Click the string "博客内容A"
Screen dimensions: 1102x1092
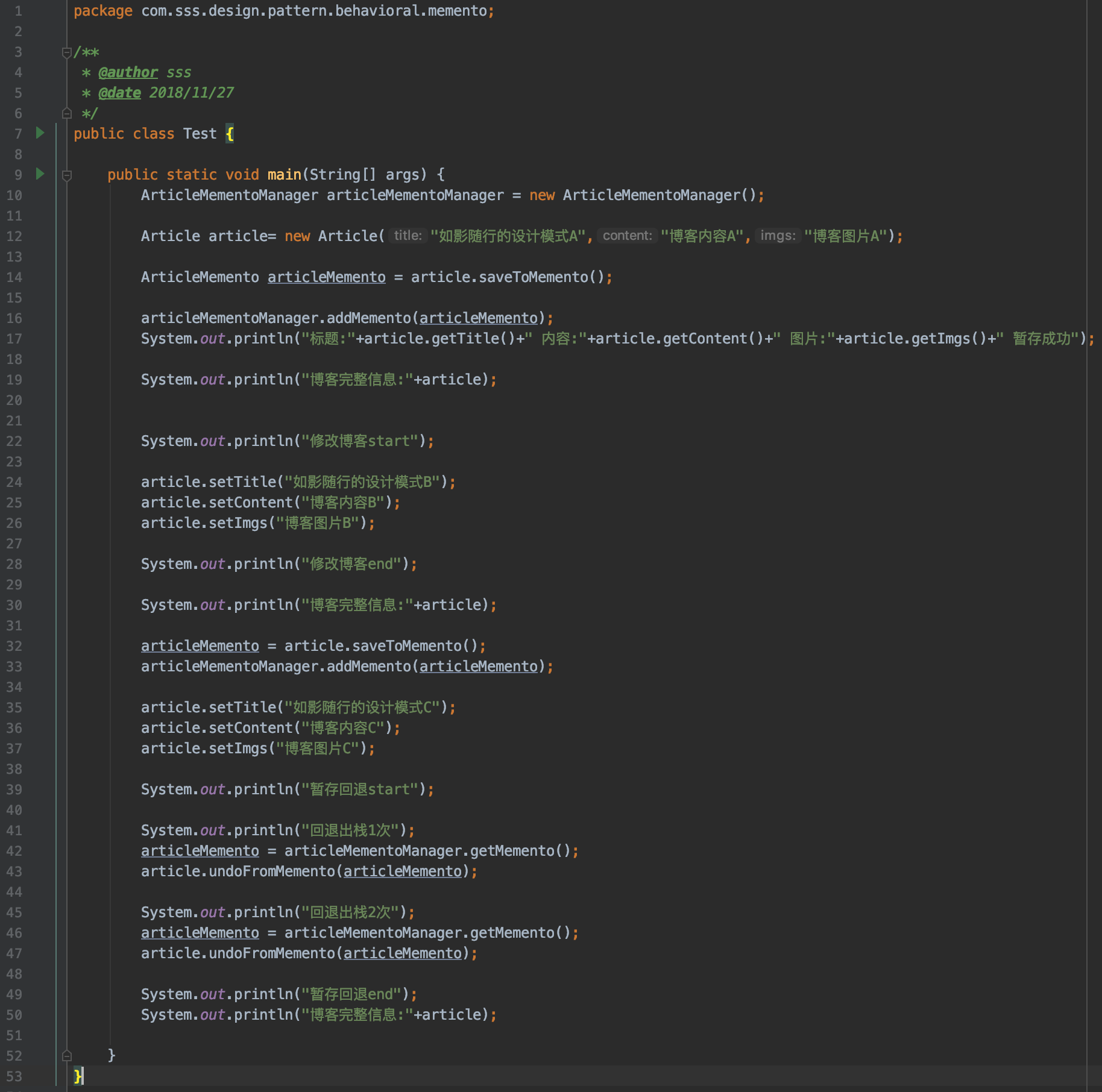[702, 236]
